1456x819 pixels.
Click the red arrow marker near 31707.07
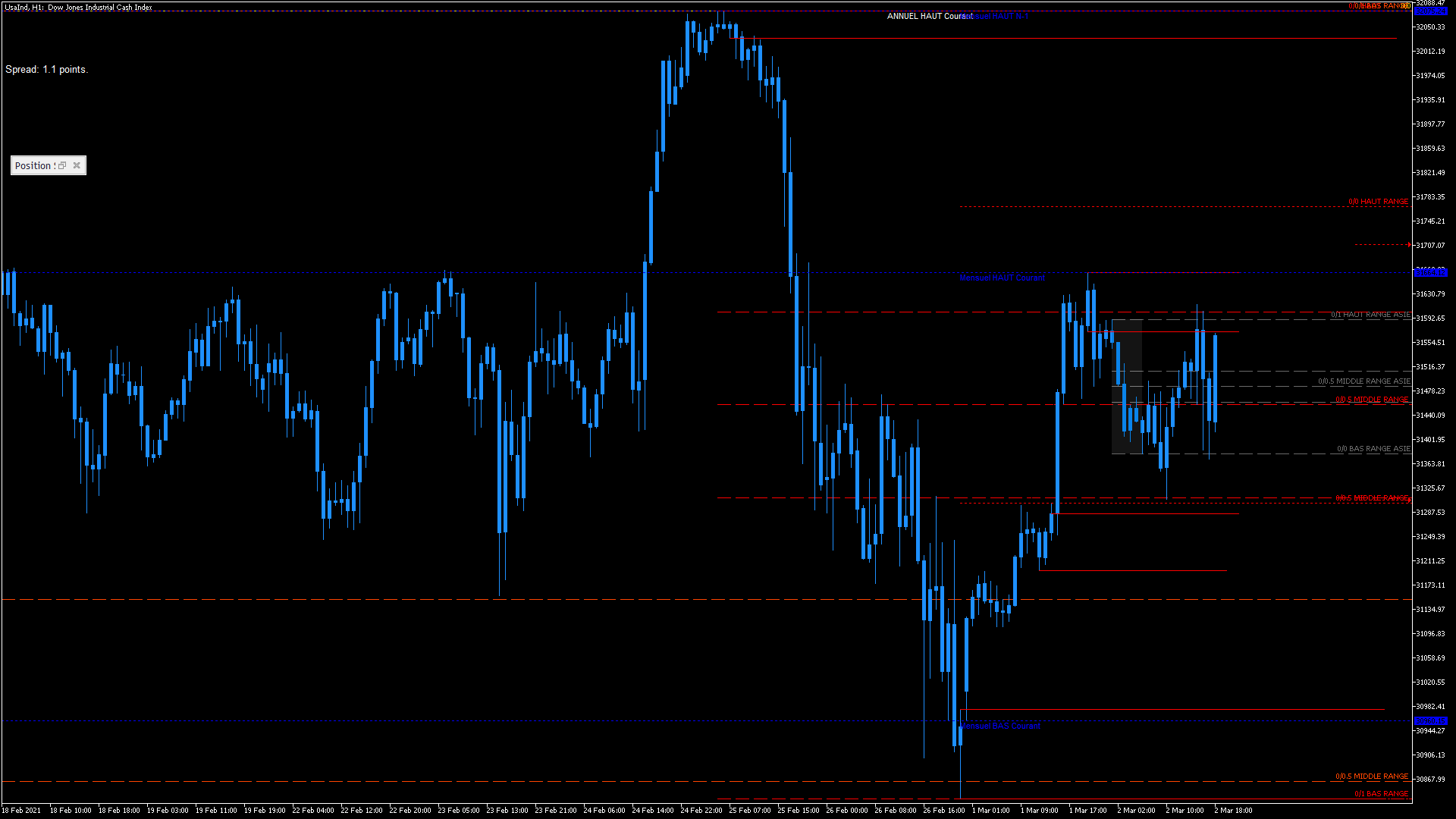(1408, 245)
